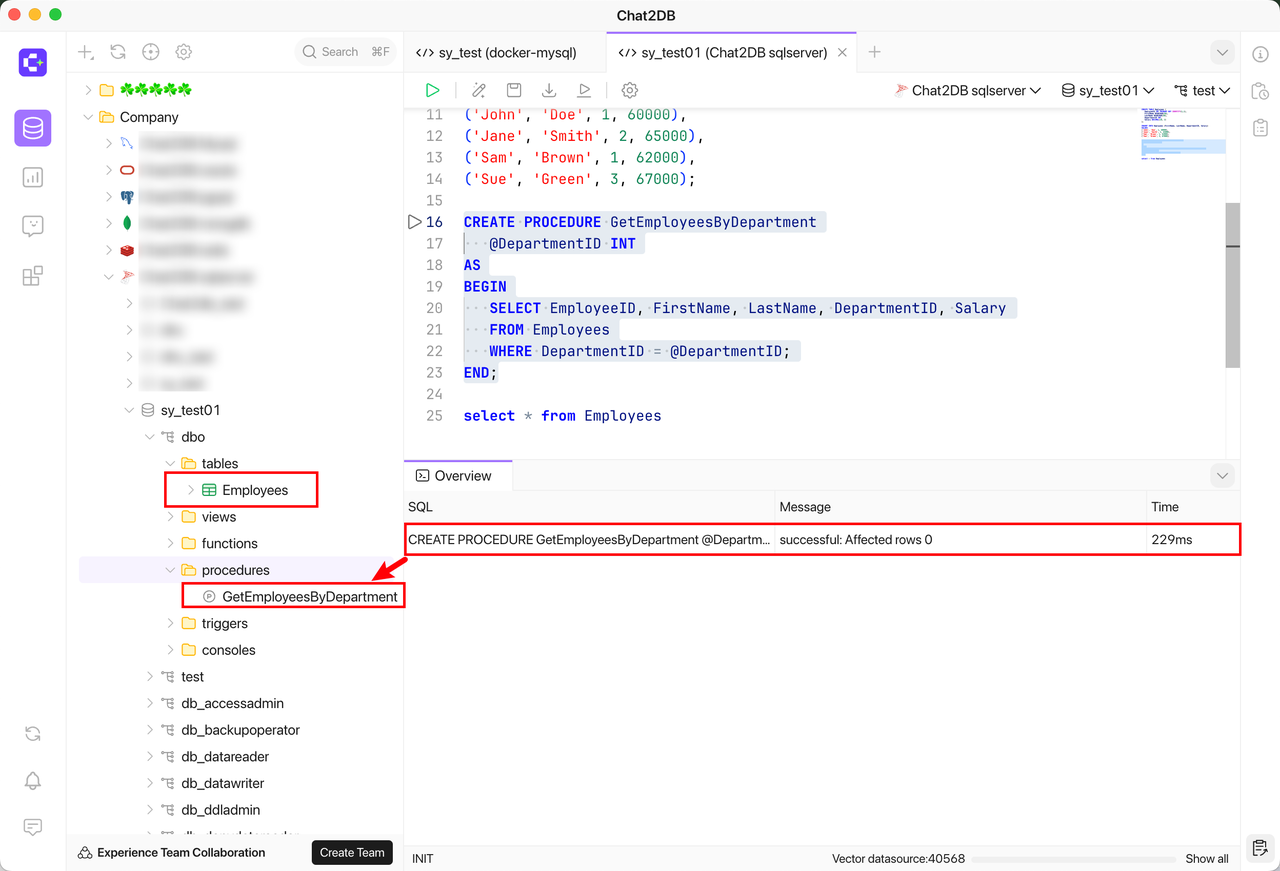This screenshot has height=871, width=1280.
Task: Select the db_datareader schema
Action: [225, 757]
